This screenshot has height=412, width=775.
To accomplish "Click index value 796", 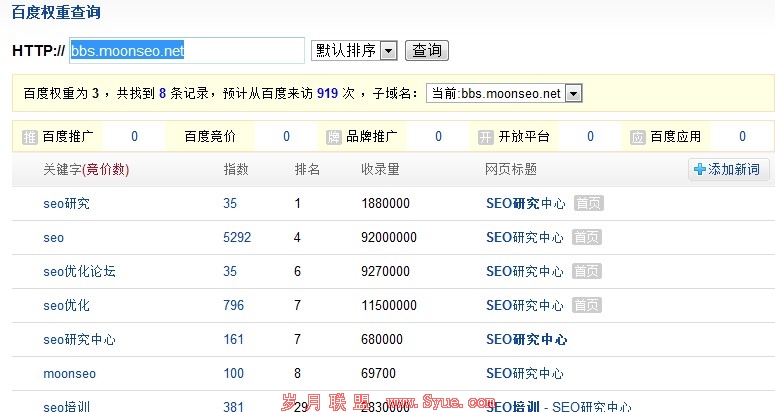I will (234, 305).
